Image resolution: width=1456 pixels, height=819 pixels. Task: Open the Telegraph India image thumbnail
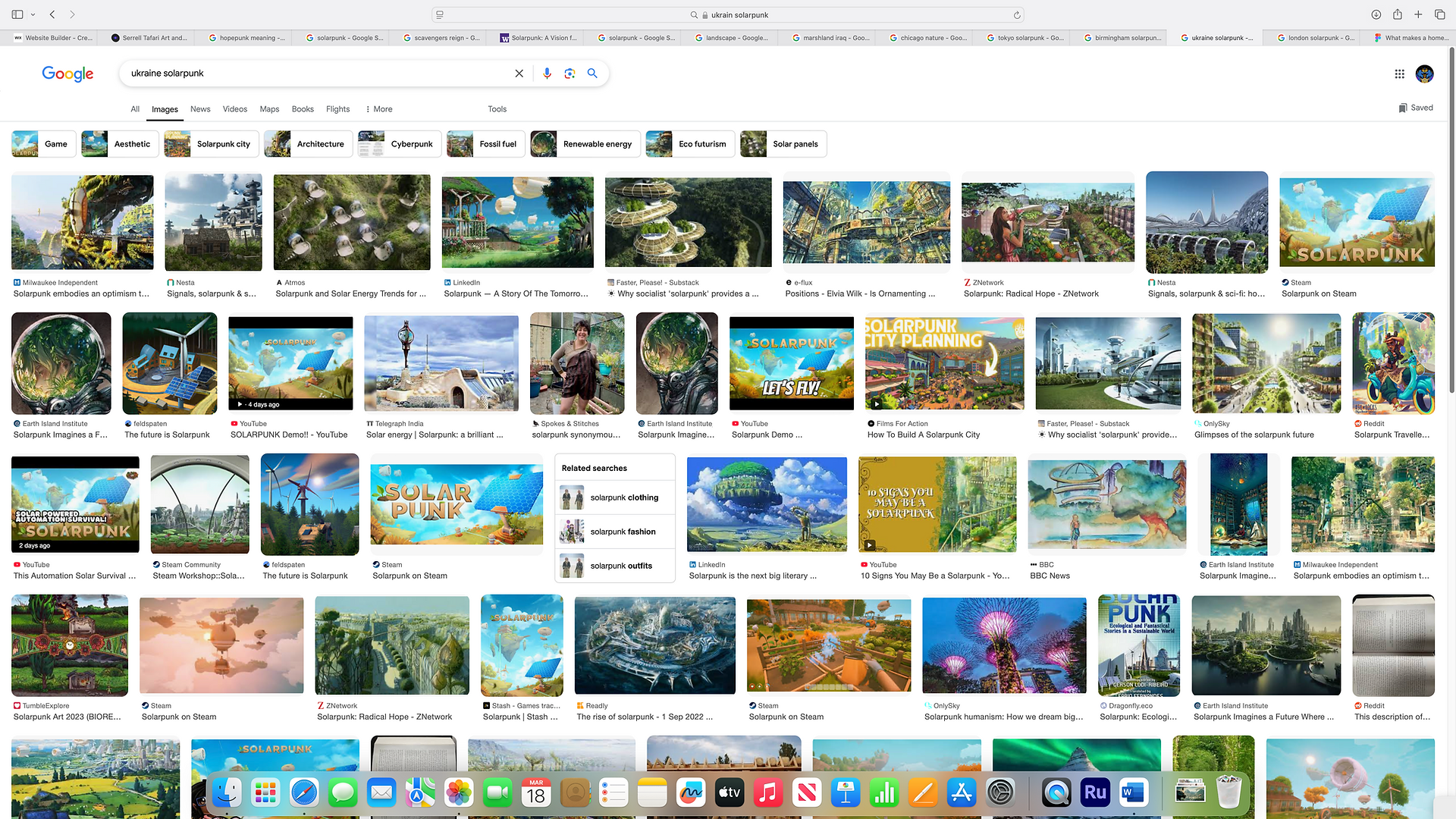(x=441, y=363)
